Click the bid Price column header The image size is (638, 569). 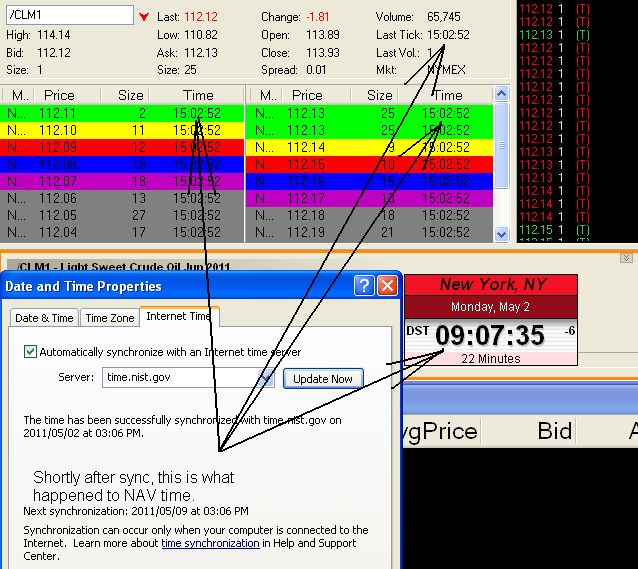(x=59, y=95)
